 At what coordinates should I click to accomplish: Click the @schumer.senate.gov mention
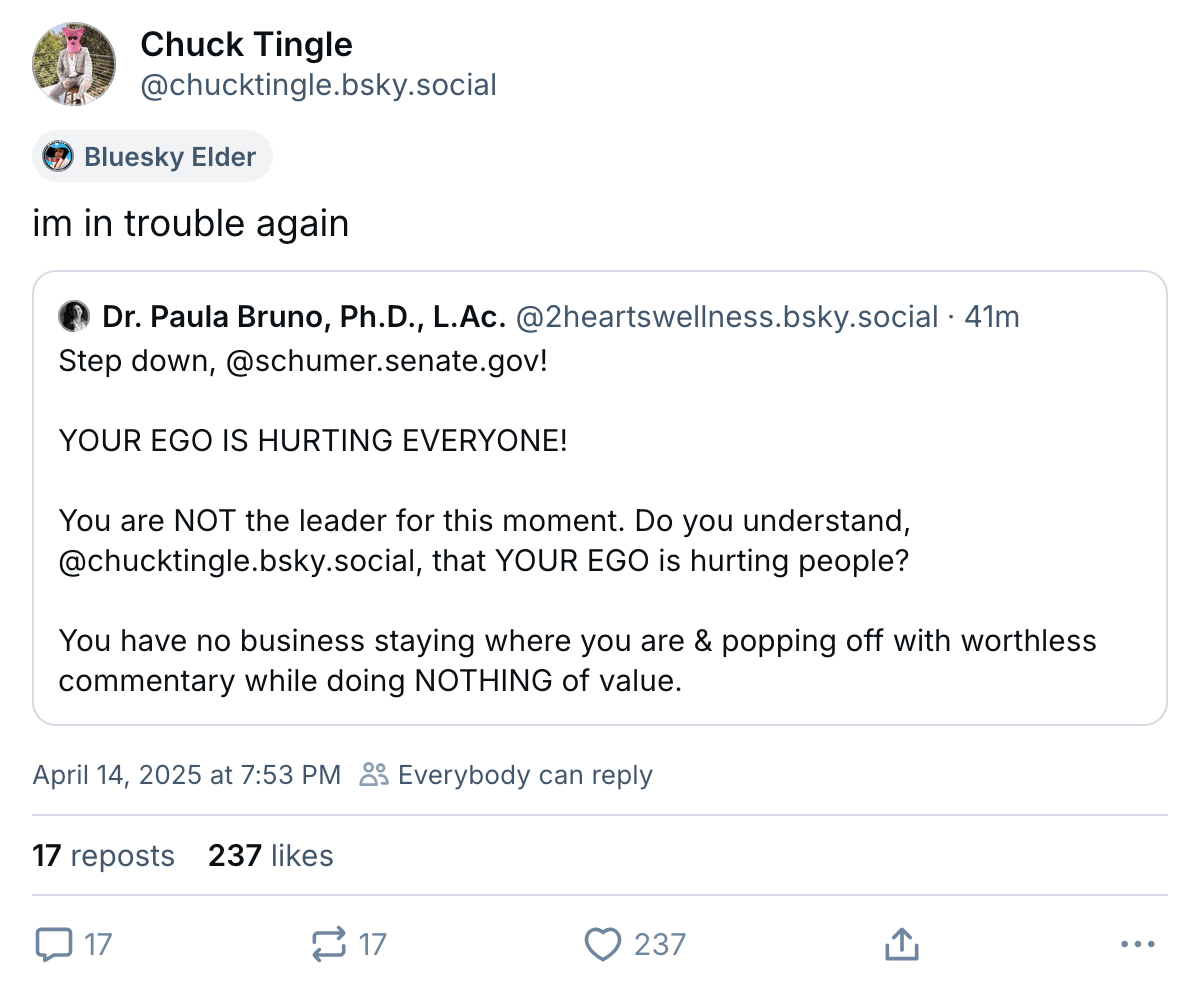pos(386,360)
